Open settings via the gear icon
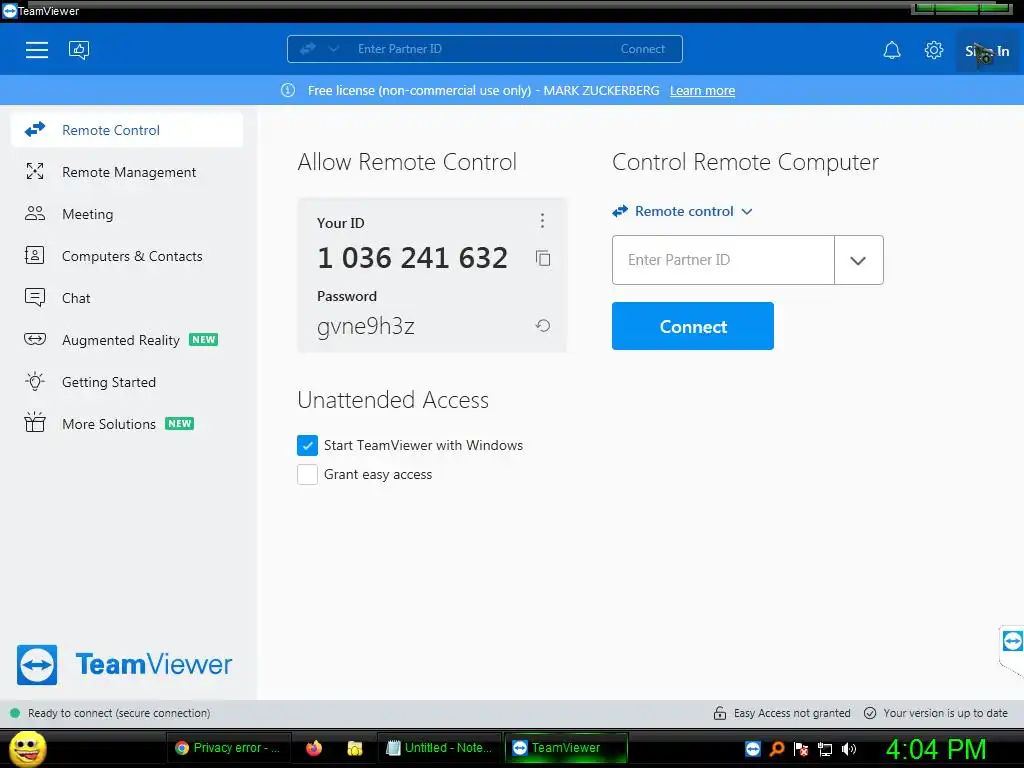The image size is (1024, 768). pos(934,50)
